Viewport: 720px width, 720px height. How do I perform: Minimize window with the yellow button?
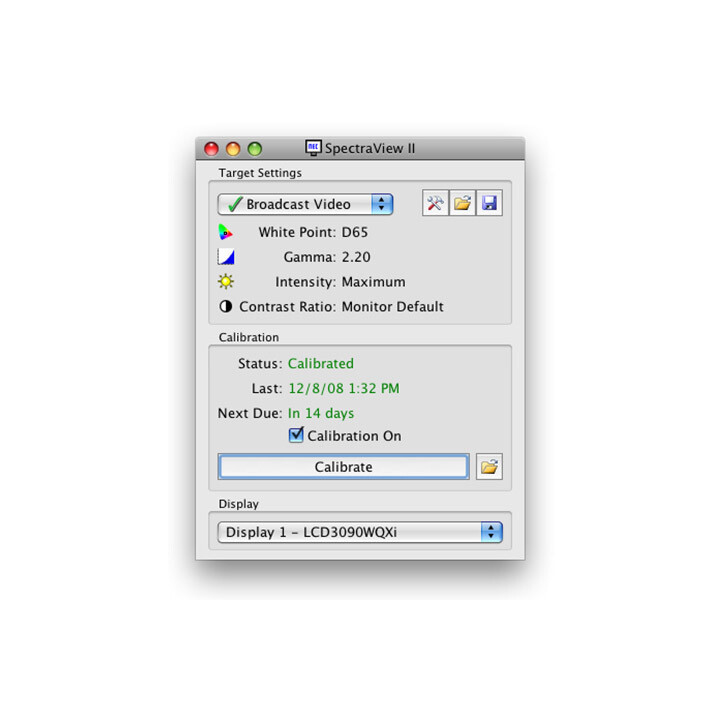(233, 149)
